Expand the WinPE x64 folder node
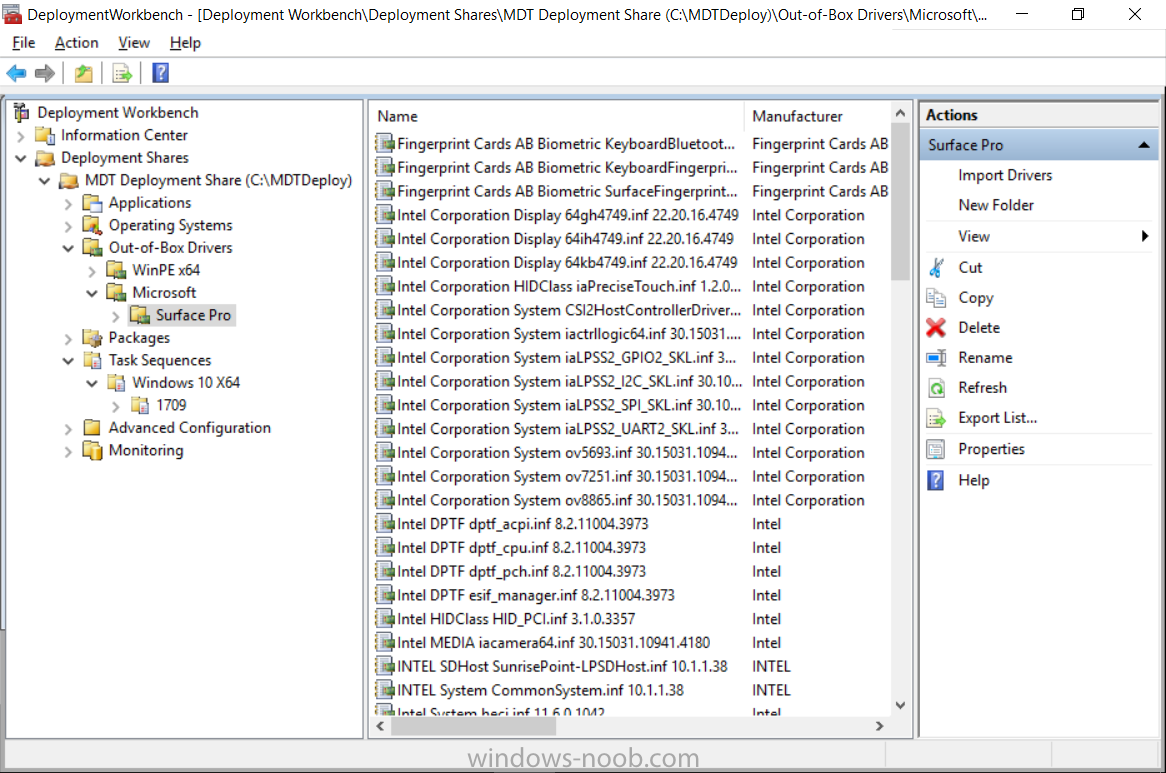Image resolution: width=1166 pixels, height=773 pixels. (x=92, y=271)
